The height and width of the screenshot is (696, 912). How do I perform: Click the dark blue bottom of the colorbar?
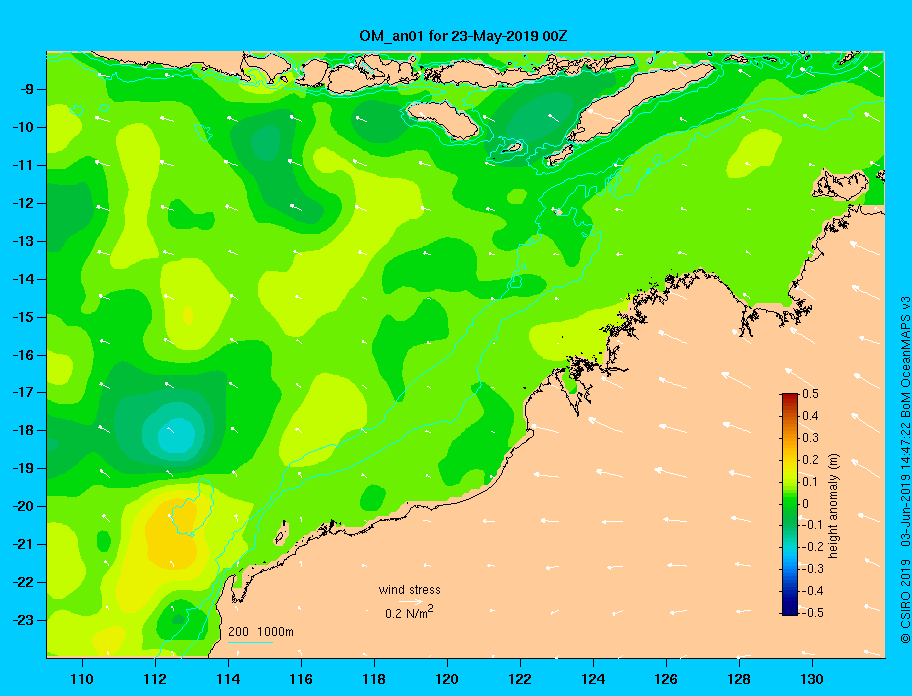pyautogui.click(x=790, y=610)
